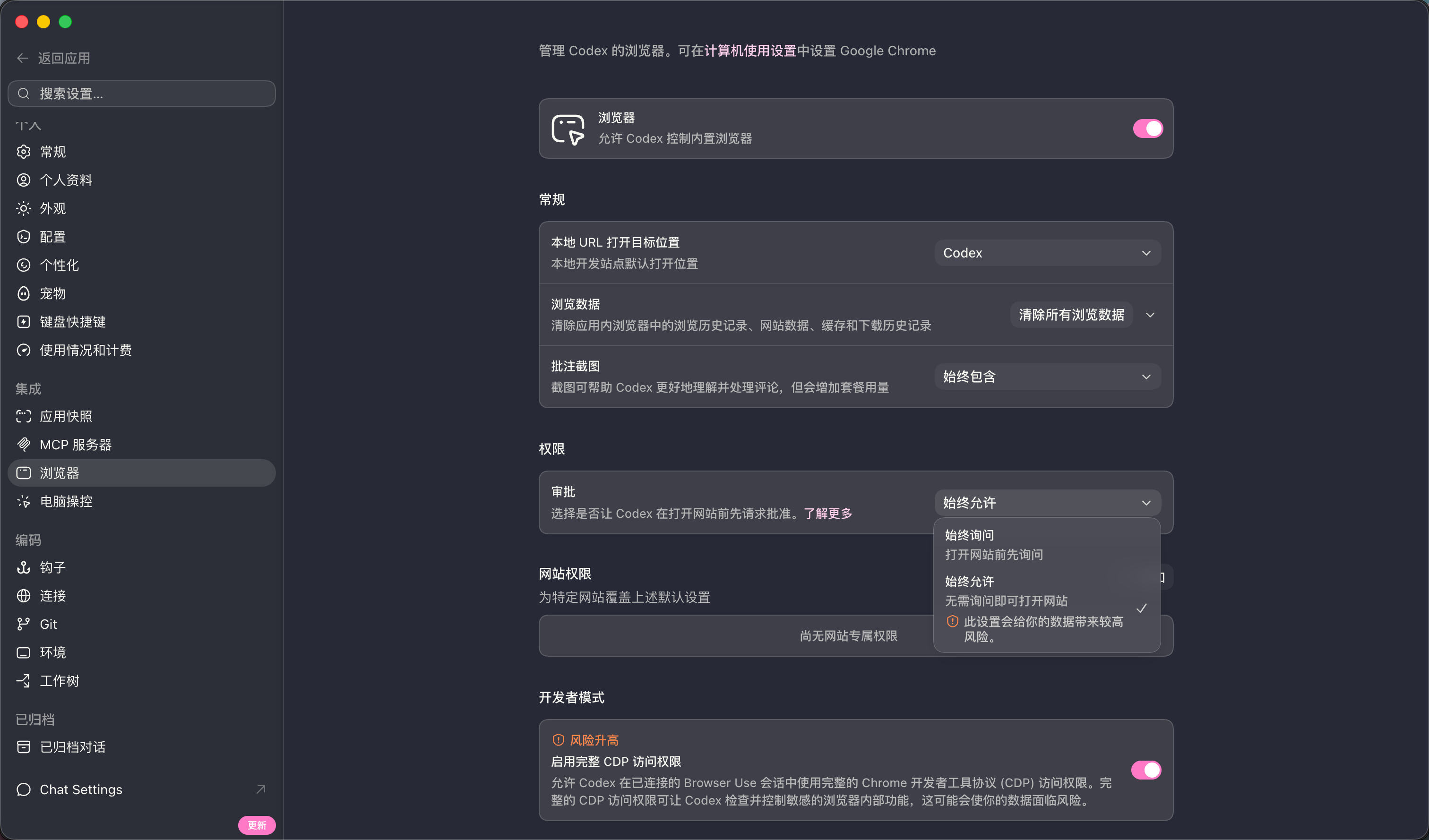Click the icon next to 个性化

pyautogui.click(x=23, y=265)
